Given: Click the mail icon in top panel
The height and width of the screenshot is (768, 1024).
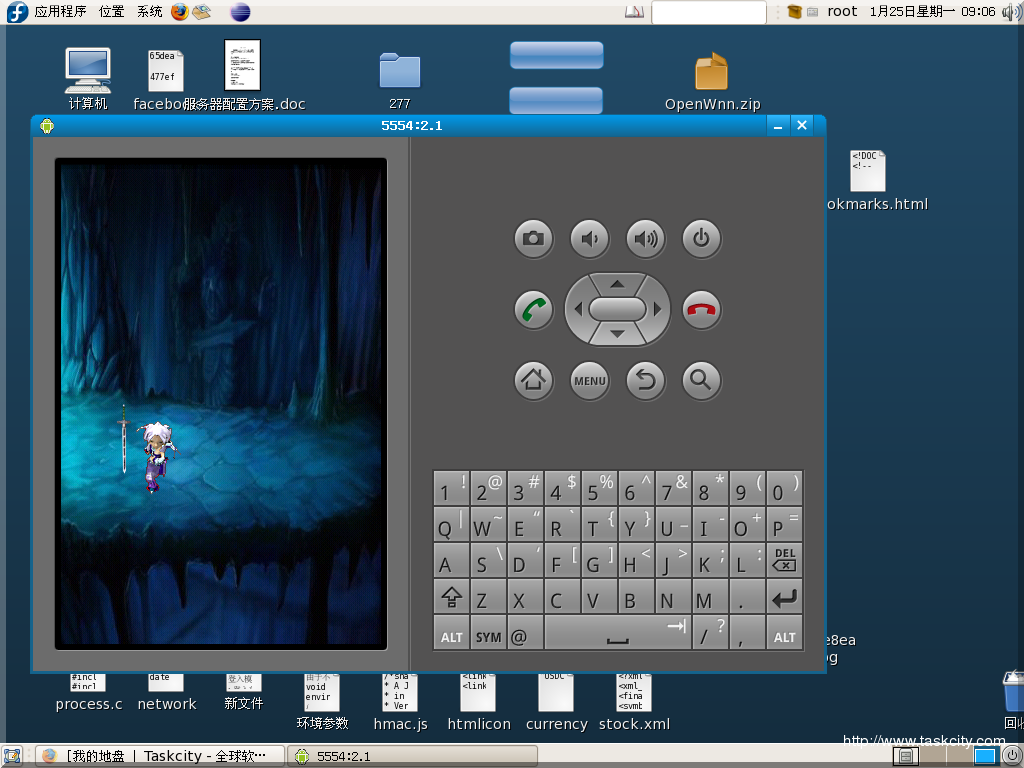Looking at the screenshot, I should click(202, 12).
